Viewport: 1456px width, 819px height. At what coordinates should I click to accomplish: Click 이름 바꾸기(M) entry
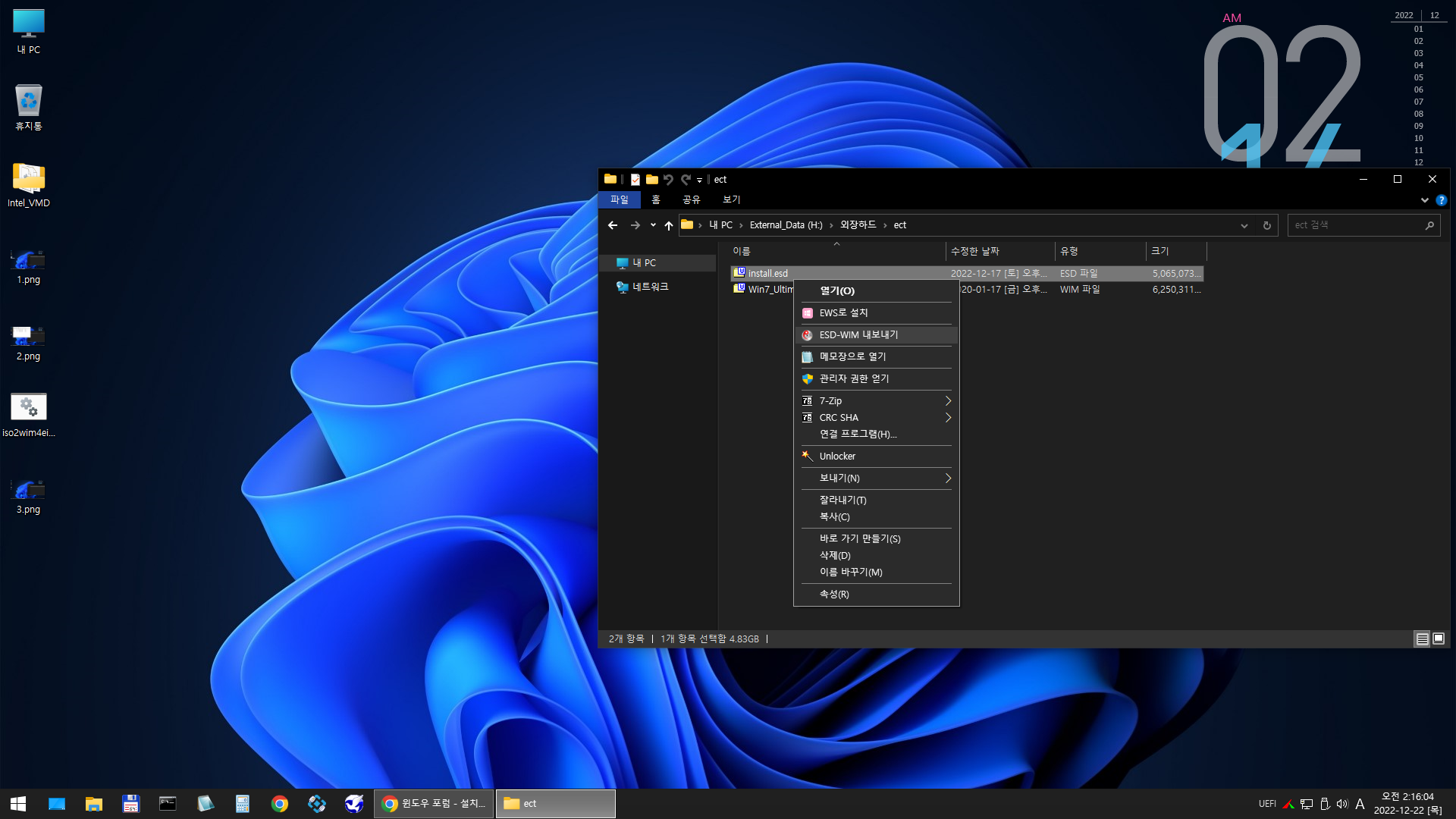click(x=876, y=572)
